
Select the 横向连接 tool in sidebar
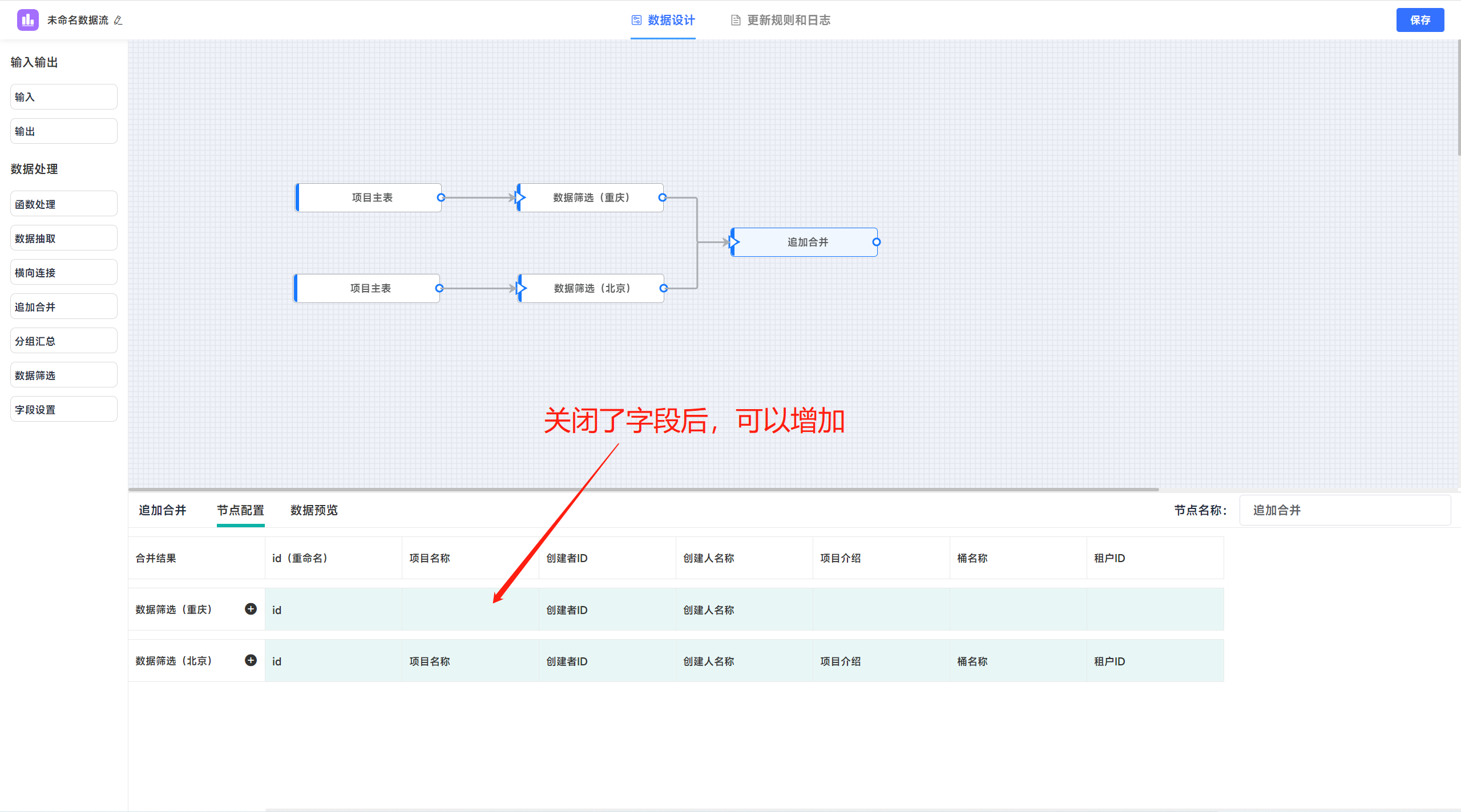62,271
